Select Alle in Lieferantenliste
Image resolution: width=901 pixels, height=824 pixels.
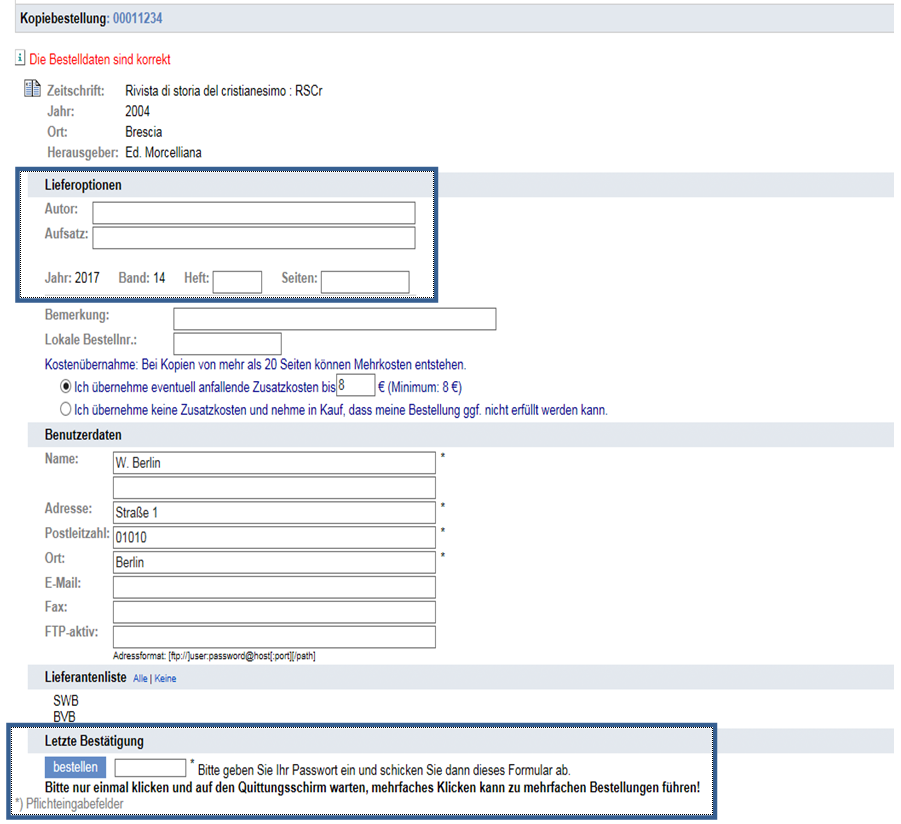pyautogui.click(x=140, y=678)
